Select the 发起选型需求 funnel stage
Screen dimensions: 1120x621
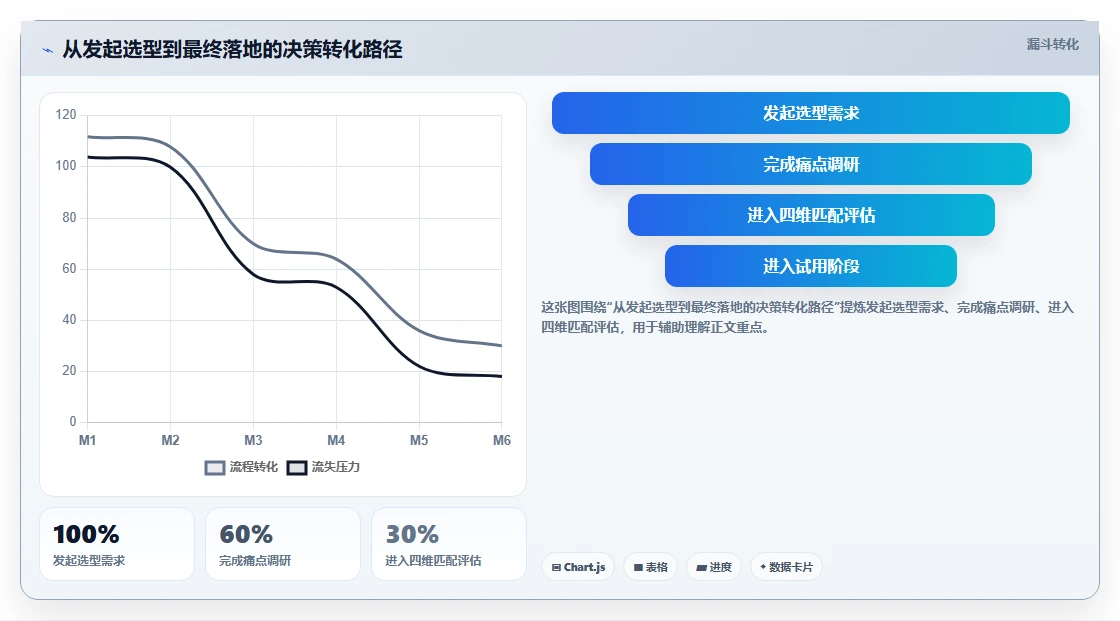point(811,113)
